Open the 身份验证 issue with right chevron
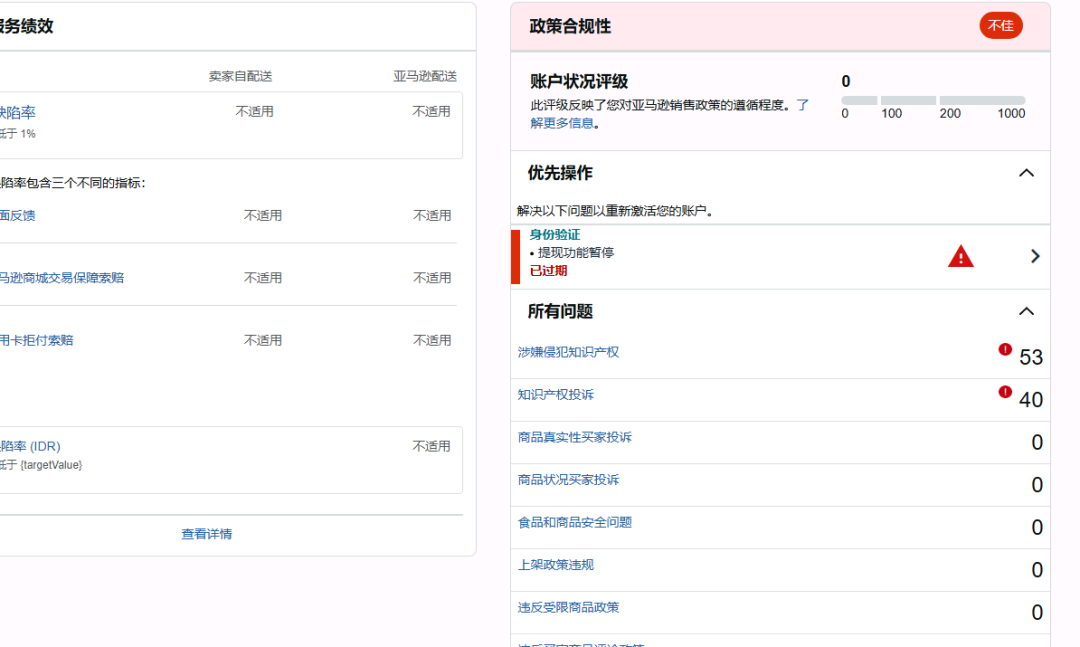Viewport: 1080px width, 647px height. pyautogui.click(x=1035, y=256)
